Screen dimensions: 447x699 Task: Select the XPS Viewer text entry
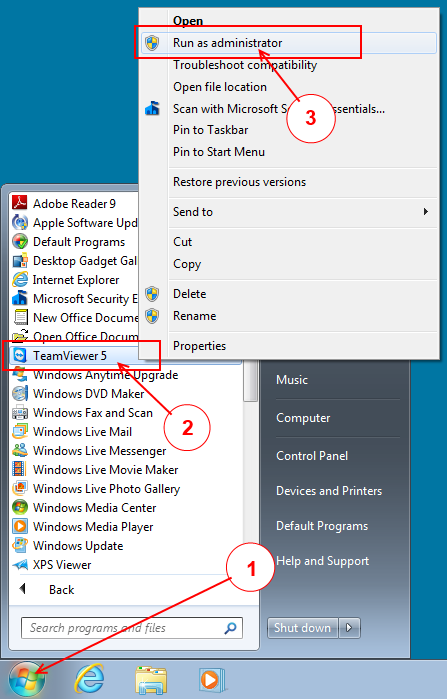(x=62, y=565)
